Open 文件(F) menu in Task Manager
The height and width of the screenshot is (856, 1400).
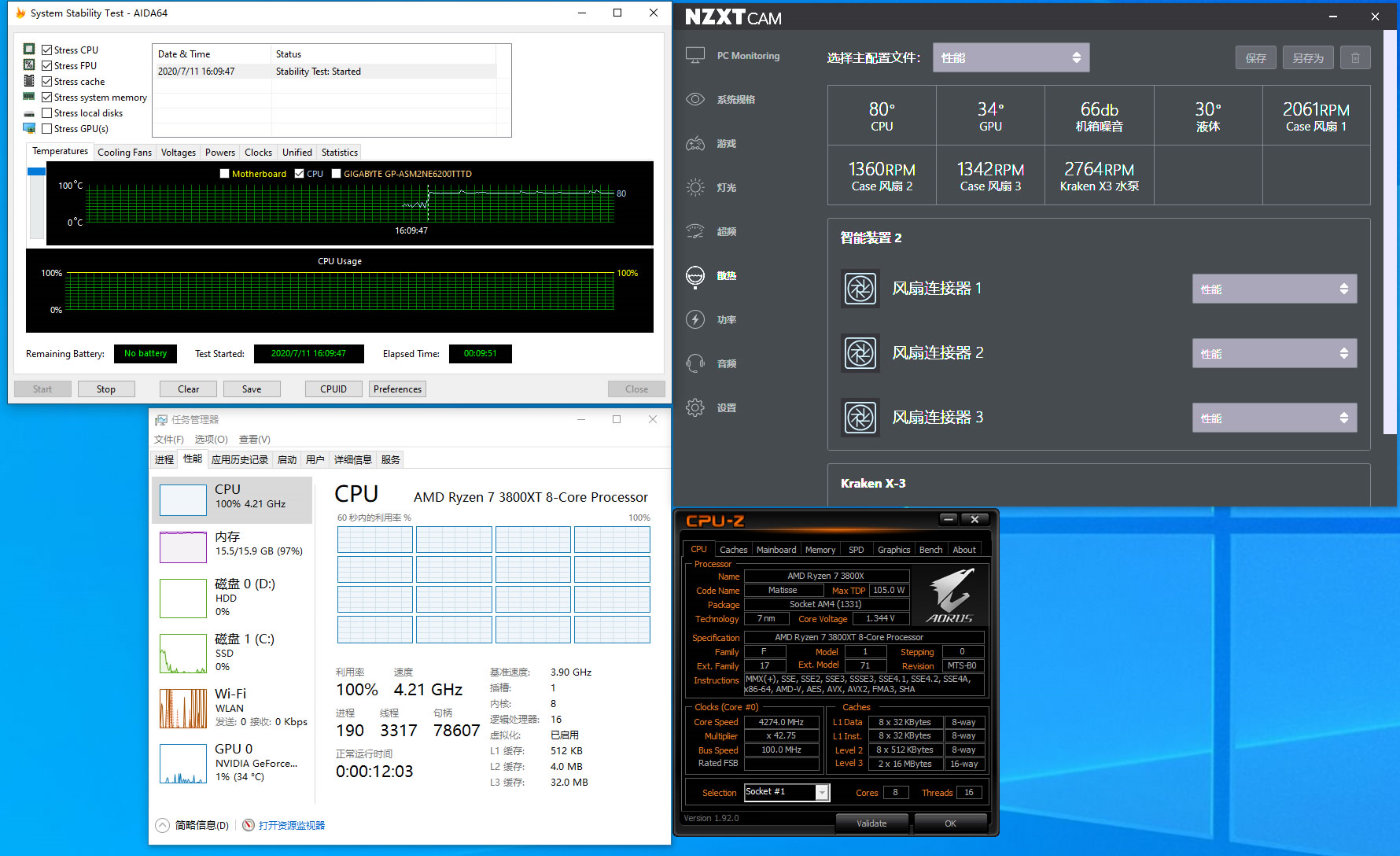[171, 439]
